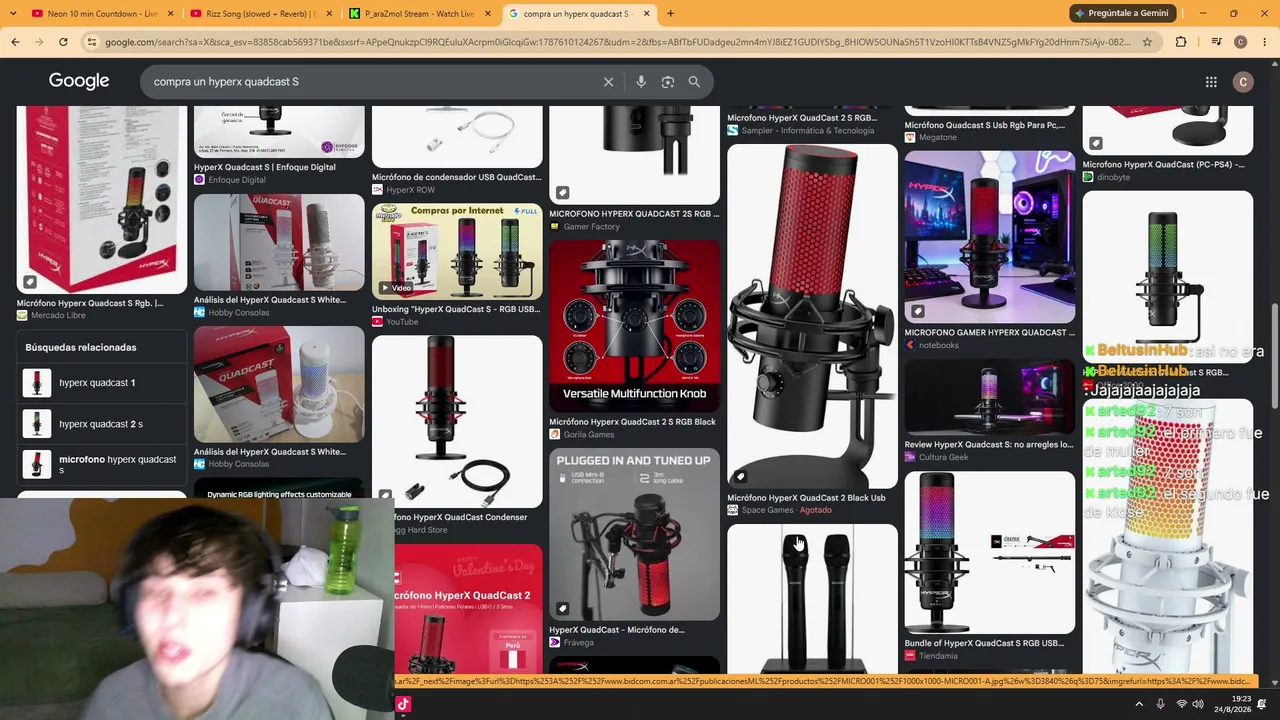Click 'Micrófono HyperX QuadCast 2 Black Usb' title
This screenshot has height=720, width=1280.
(806, 498)
